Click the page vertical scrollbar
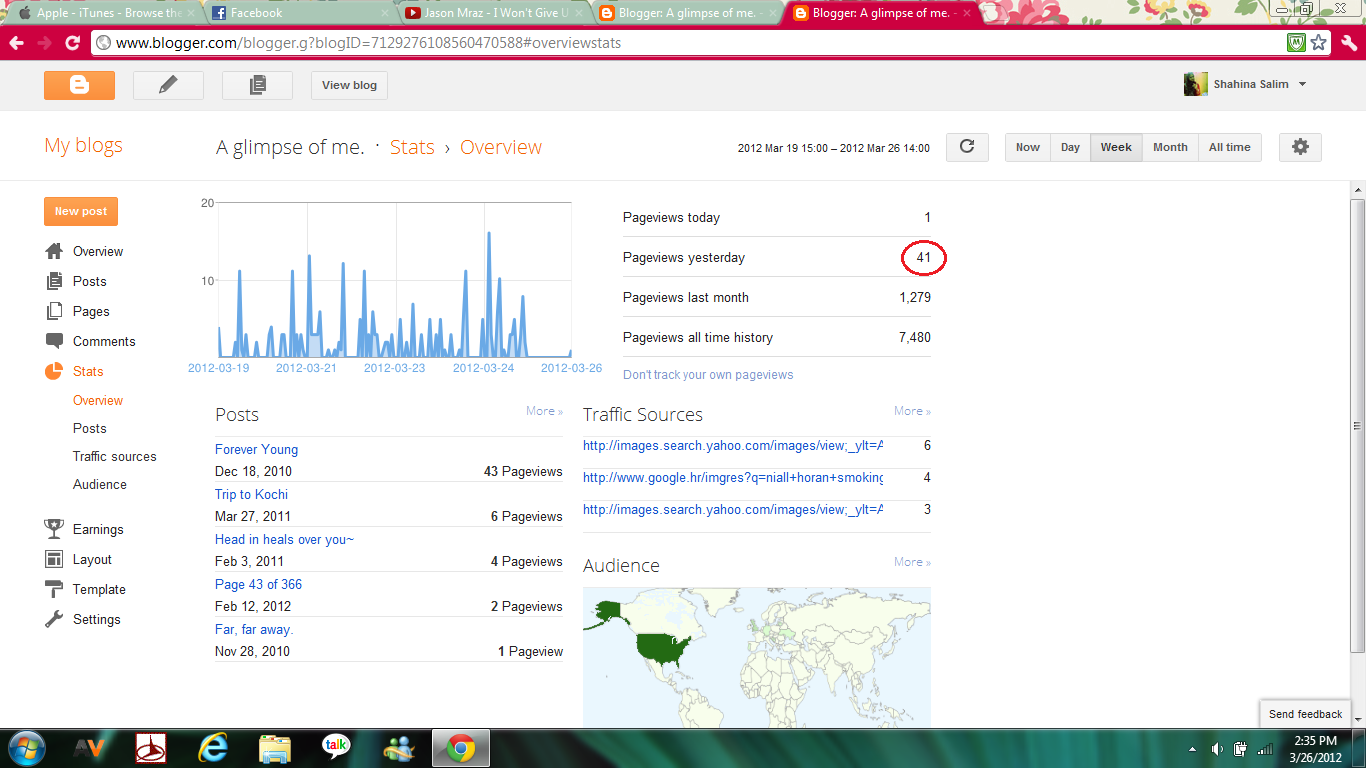Viewport: 1366px width, 768px height. click(x=1357, y=425)
